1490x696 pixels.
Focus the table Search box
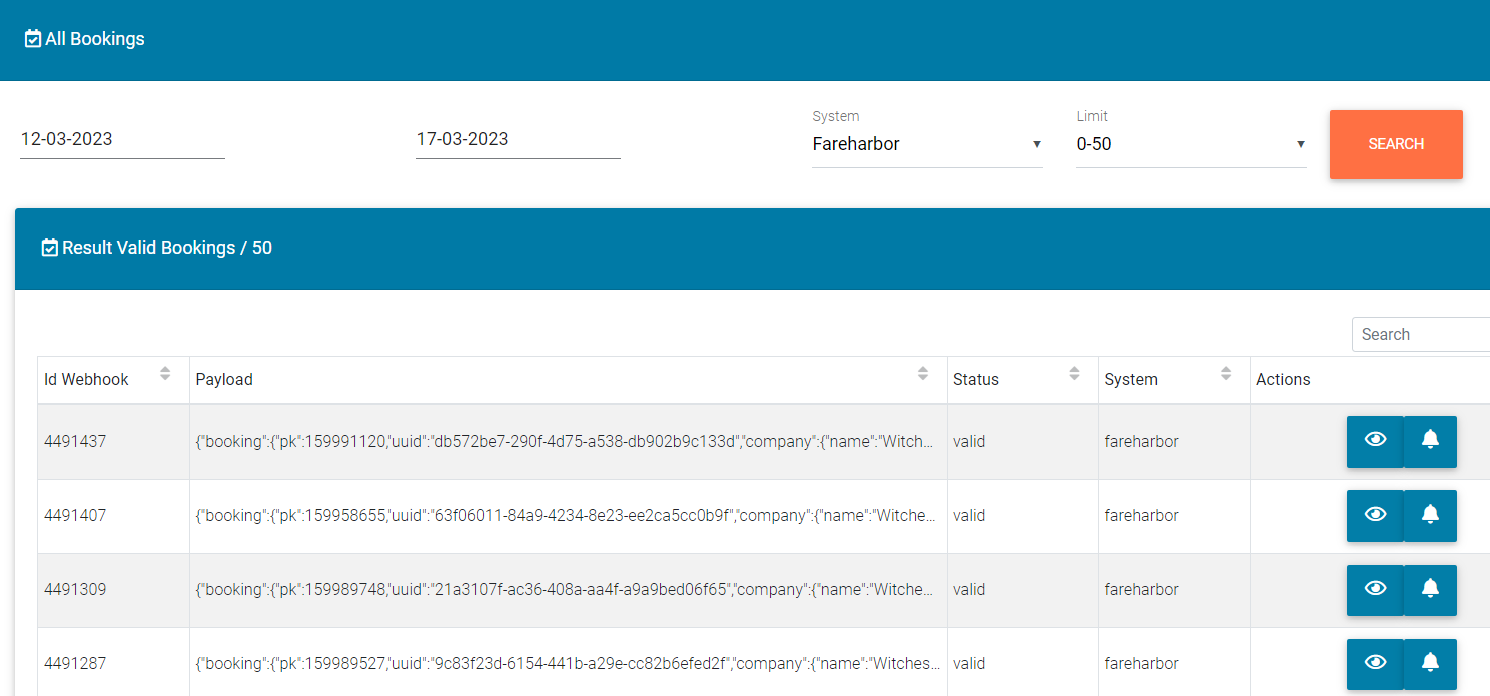coord(1421,334)
